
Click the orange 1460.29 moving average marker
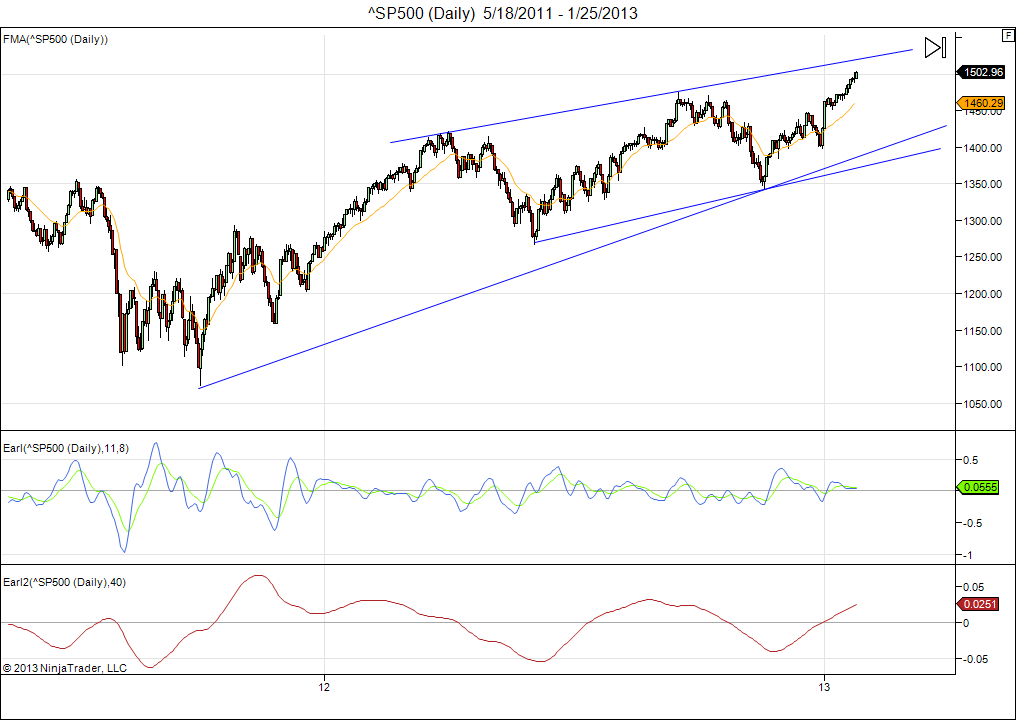coord(983,102)
